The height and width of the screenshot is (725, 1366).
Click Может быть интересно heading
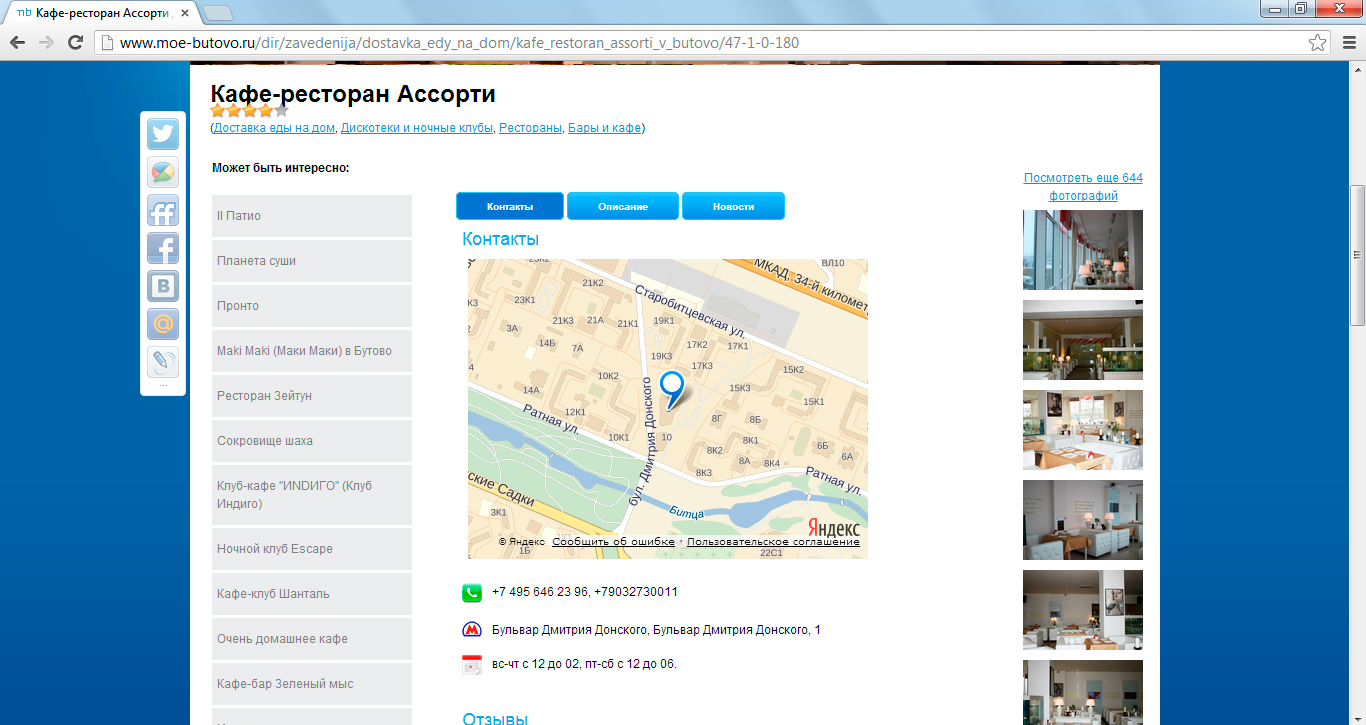(x=281, y=168)
